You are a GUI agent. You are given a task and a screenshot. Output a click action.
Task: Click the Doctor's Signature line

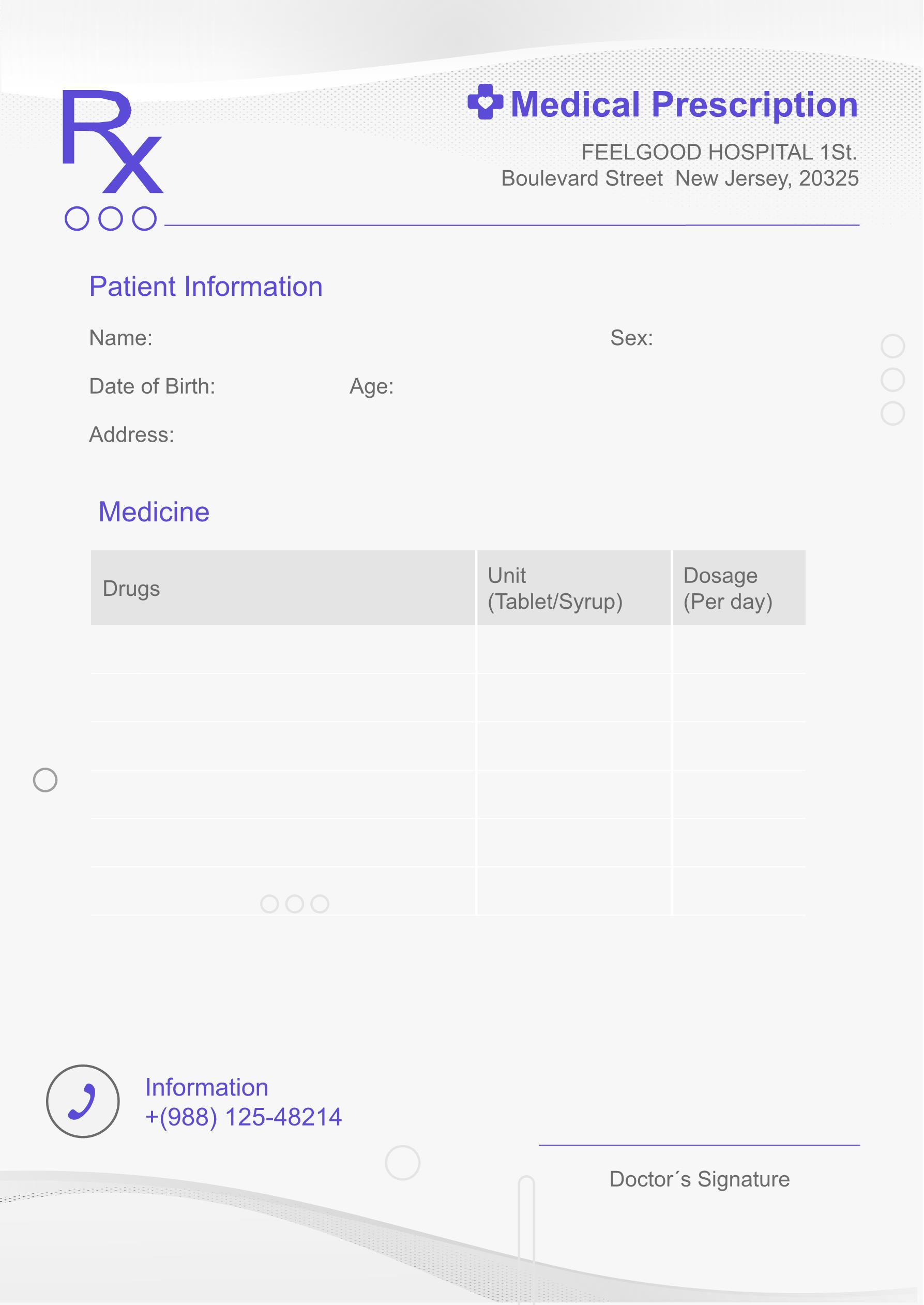pos(699,1145)
